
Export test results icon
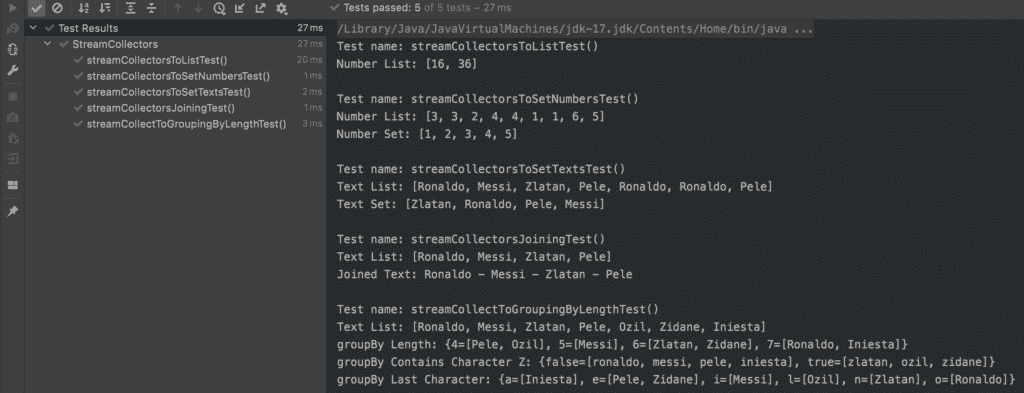pyautogui.click(x=261, y=8)
